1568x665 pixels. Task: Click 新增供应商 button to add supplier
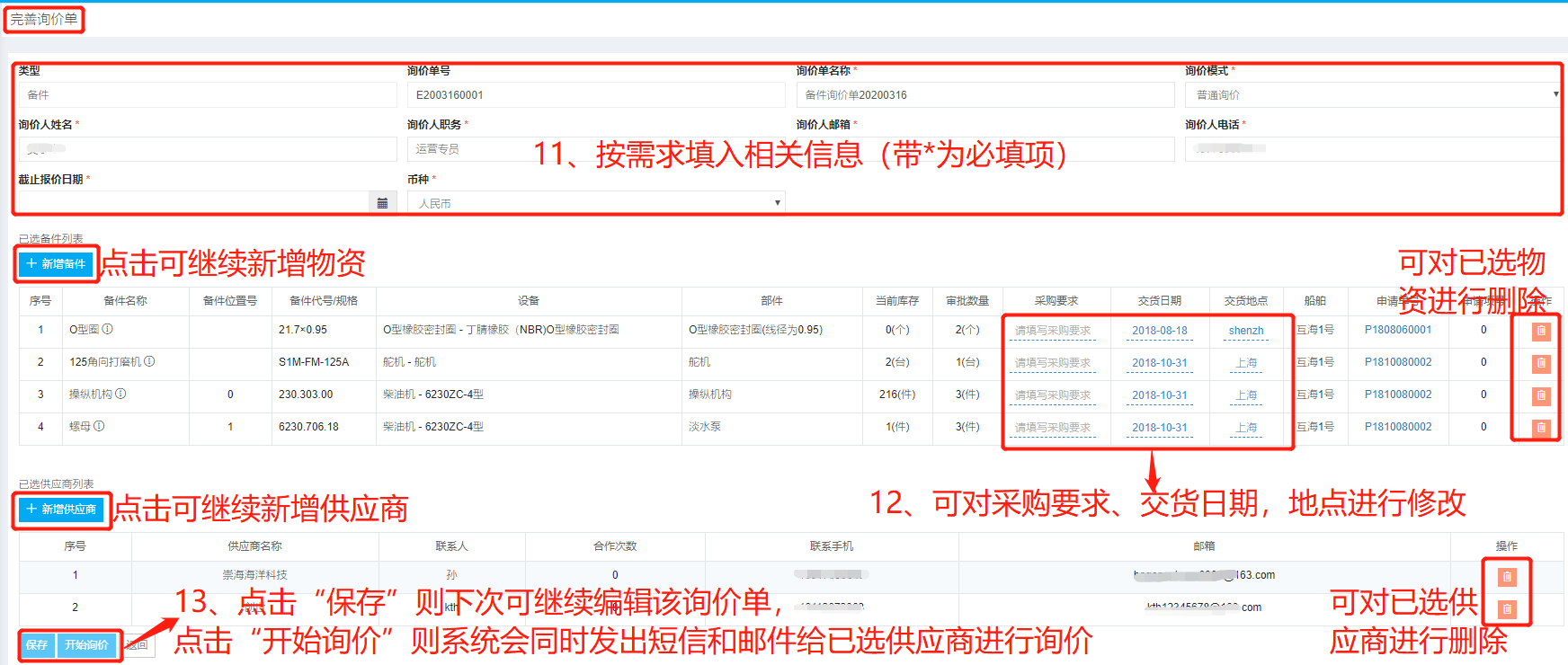click(61, 509)
